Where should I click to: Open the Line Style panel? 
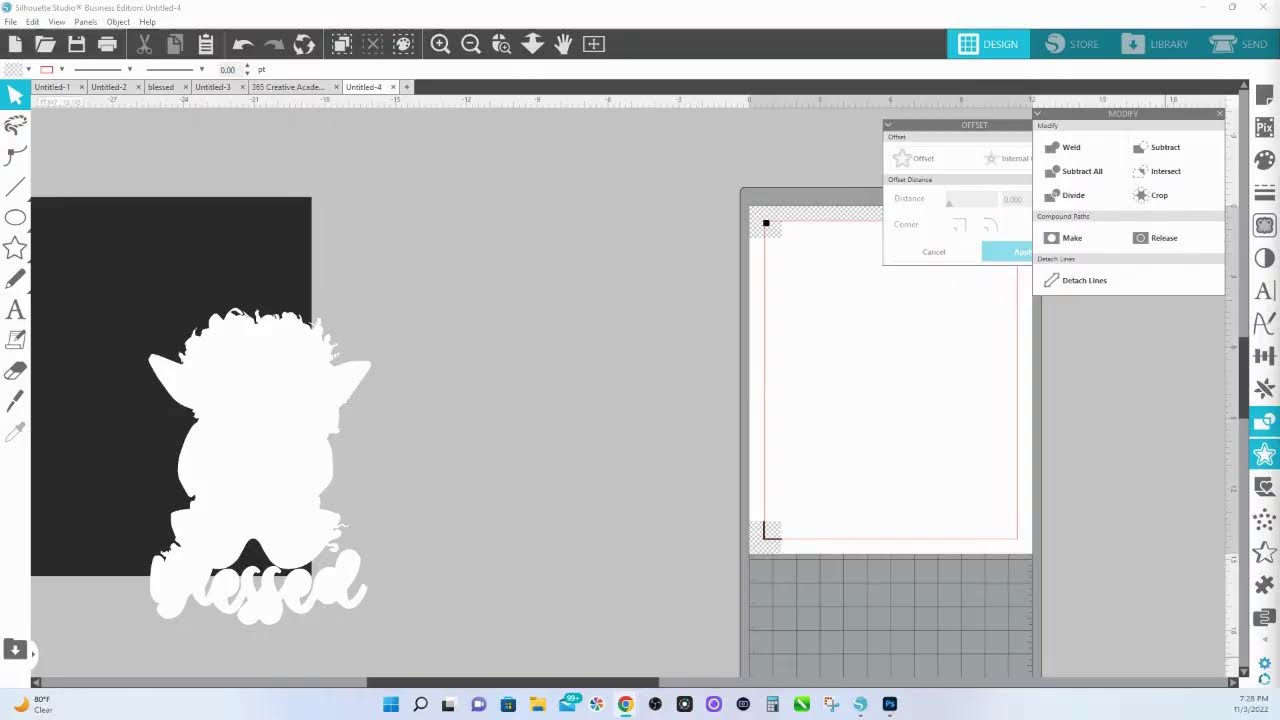coord(1264,192)
